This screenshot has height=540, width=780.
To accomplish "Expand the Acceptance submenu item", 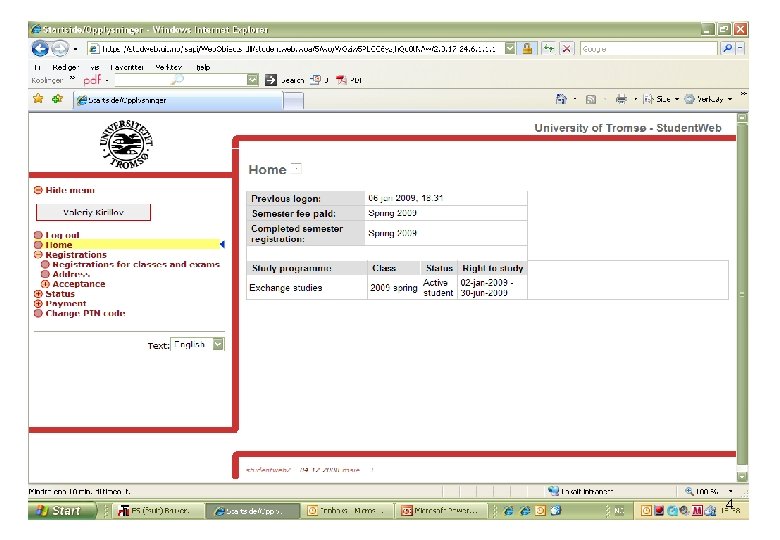I will [x=45, y=284].
